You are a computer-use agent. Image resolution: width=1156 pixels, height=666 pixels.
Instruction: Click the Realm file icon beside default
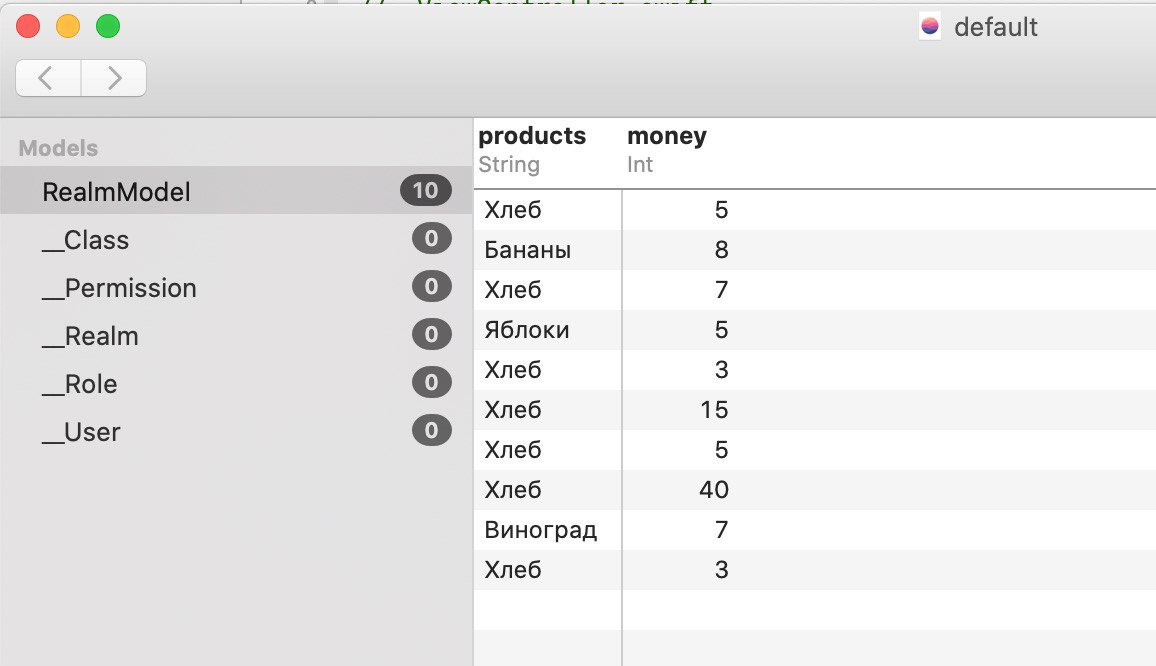click(930, 27)
